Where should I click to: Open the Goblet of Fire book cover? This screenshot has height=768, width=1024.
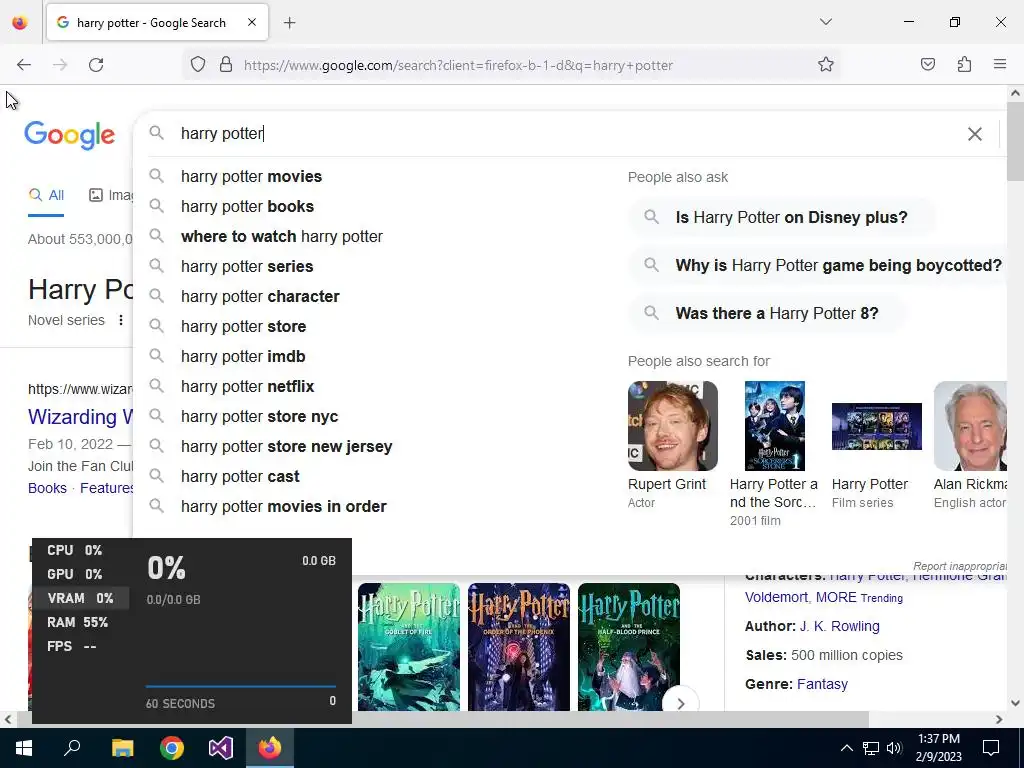click(x=409, y=647)
